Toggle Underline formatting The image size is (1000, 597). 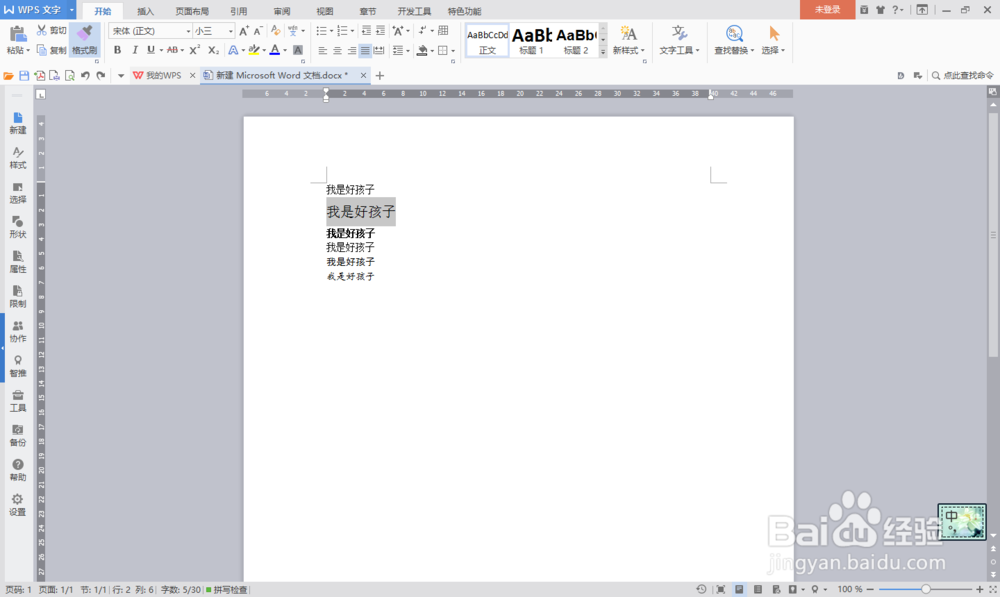click(x=151, y=50)
